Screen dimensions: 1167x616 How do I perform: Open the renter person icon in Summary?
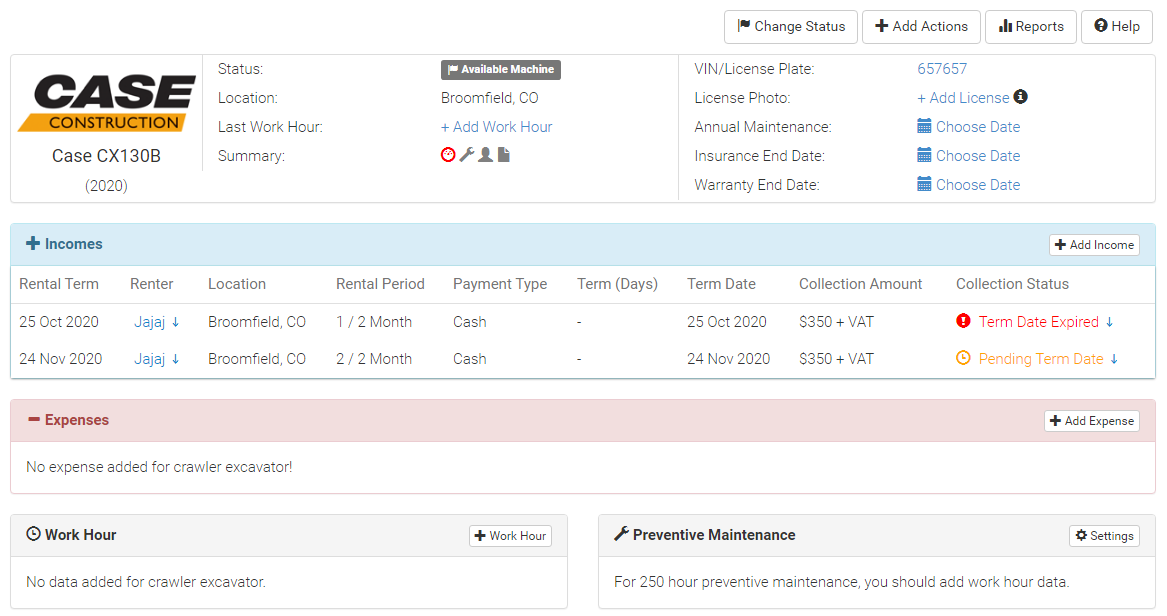[484, 154]
